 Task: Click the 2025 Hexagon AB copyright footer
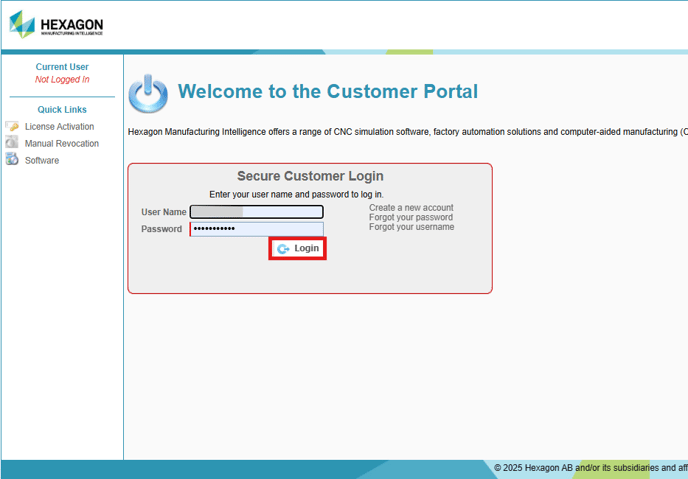[590, 468]
